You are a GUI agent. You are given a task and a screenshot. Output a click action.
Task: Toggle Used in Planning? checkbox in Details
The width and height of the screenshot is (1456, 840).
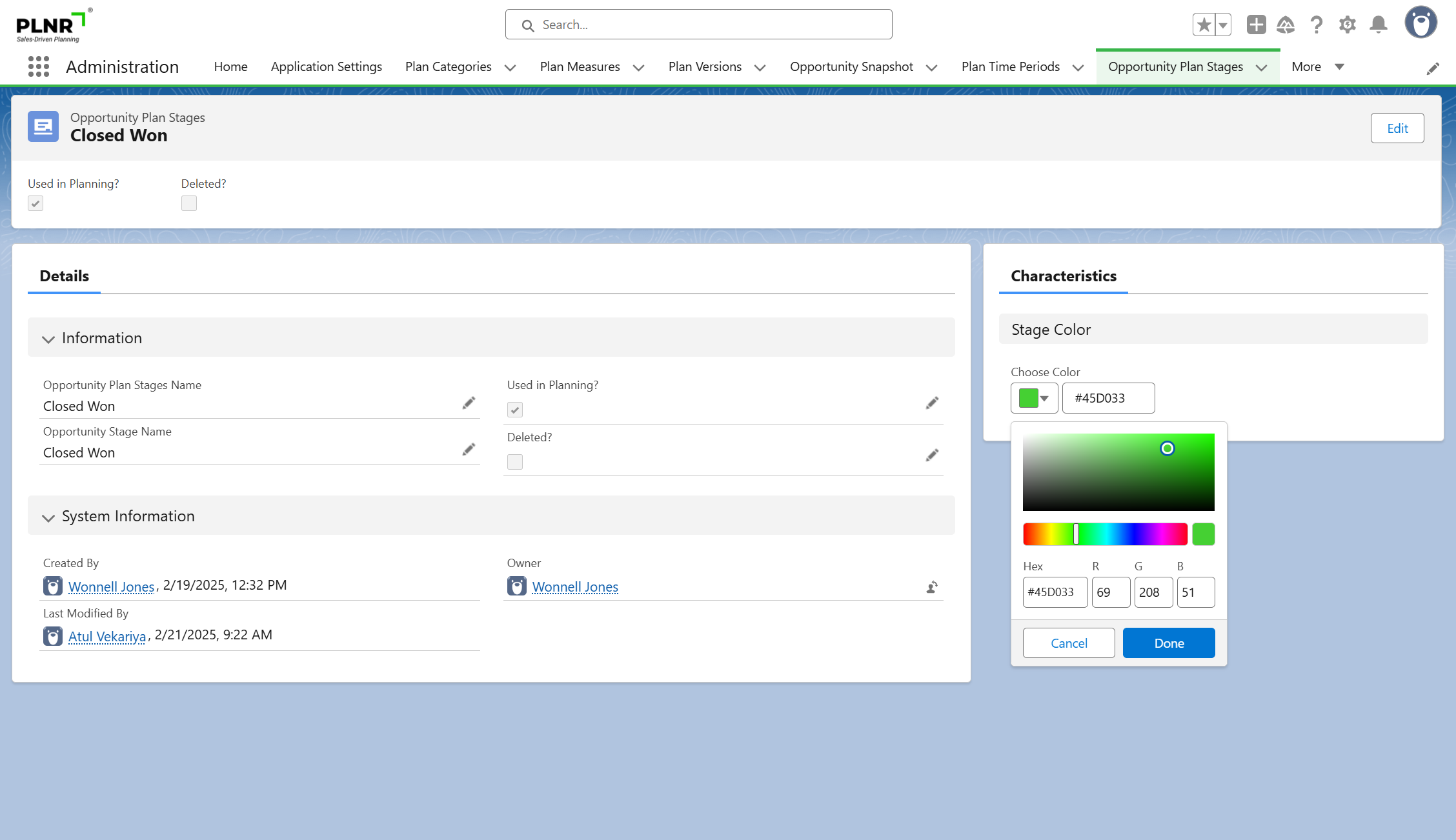(515, 410)
